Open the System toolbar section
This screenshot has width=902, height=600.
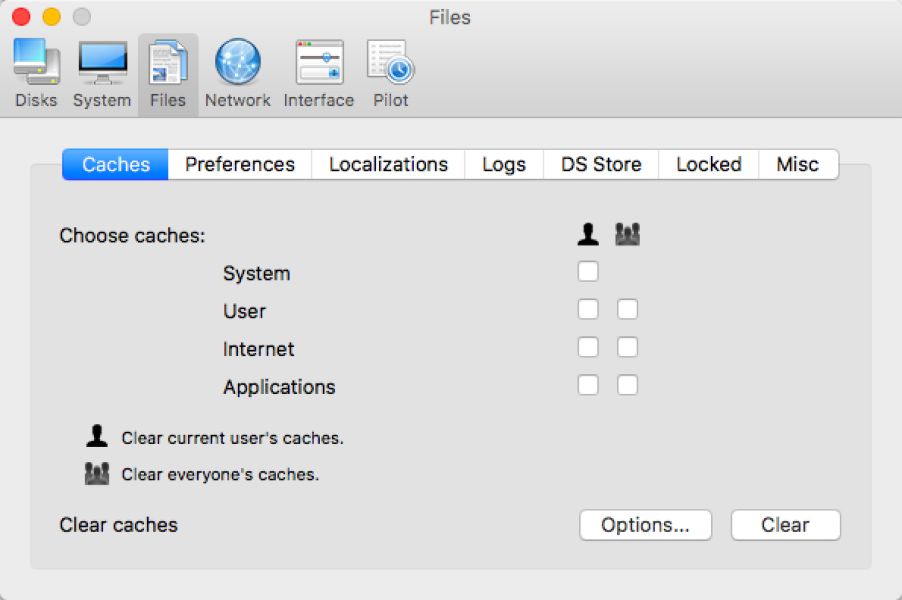[x=102, y=73]
